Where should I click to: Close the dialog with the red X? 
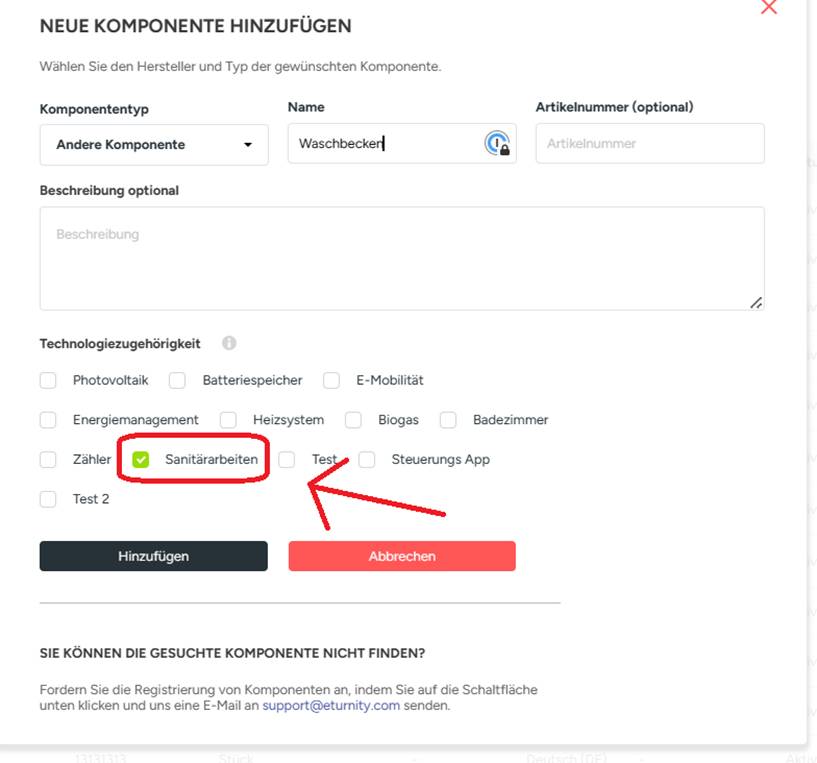[x=769, y=7]
